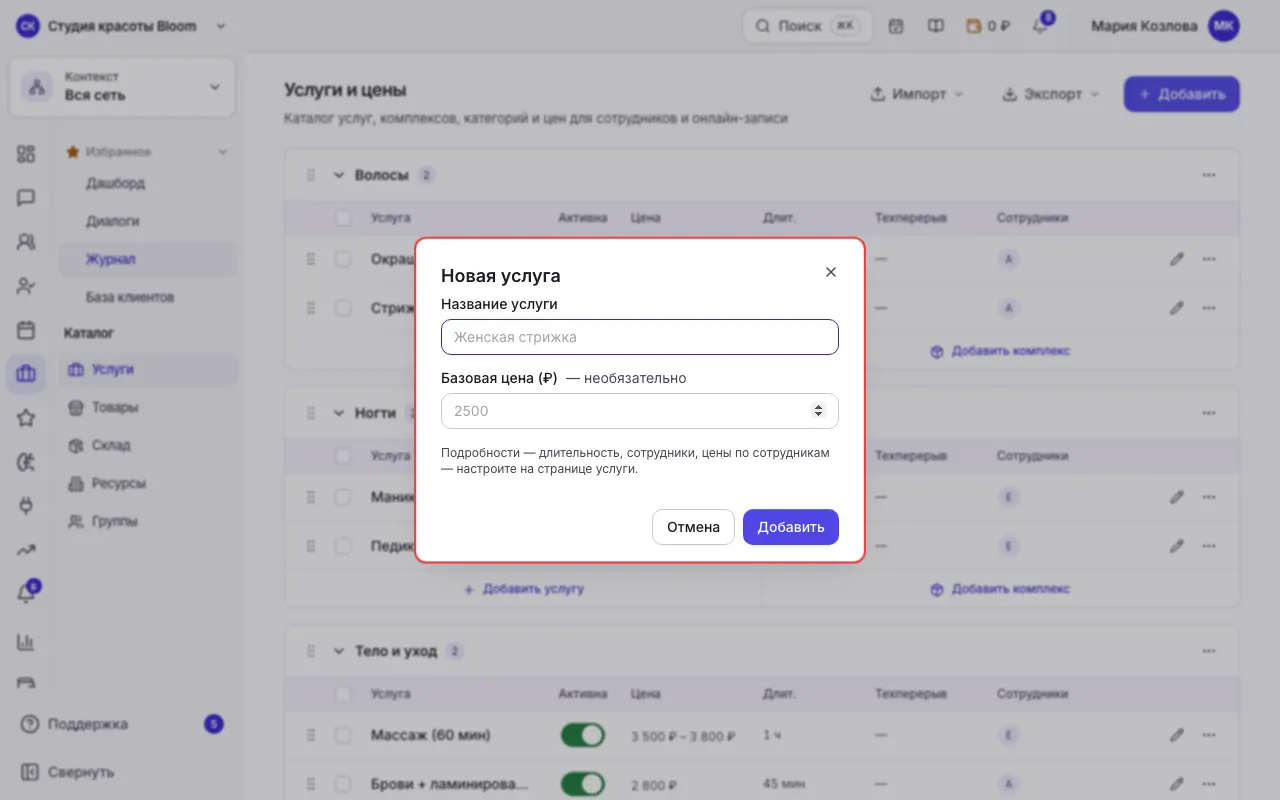Open the book documentation icon
1280x800 pixels.
936,26
